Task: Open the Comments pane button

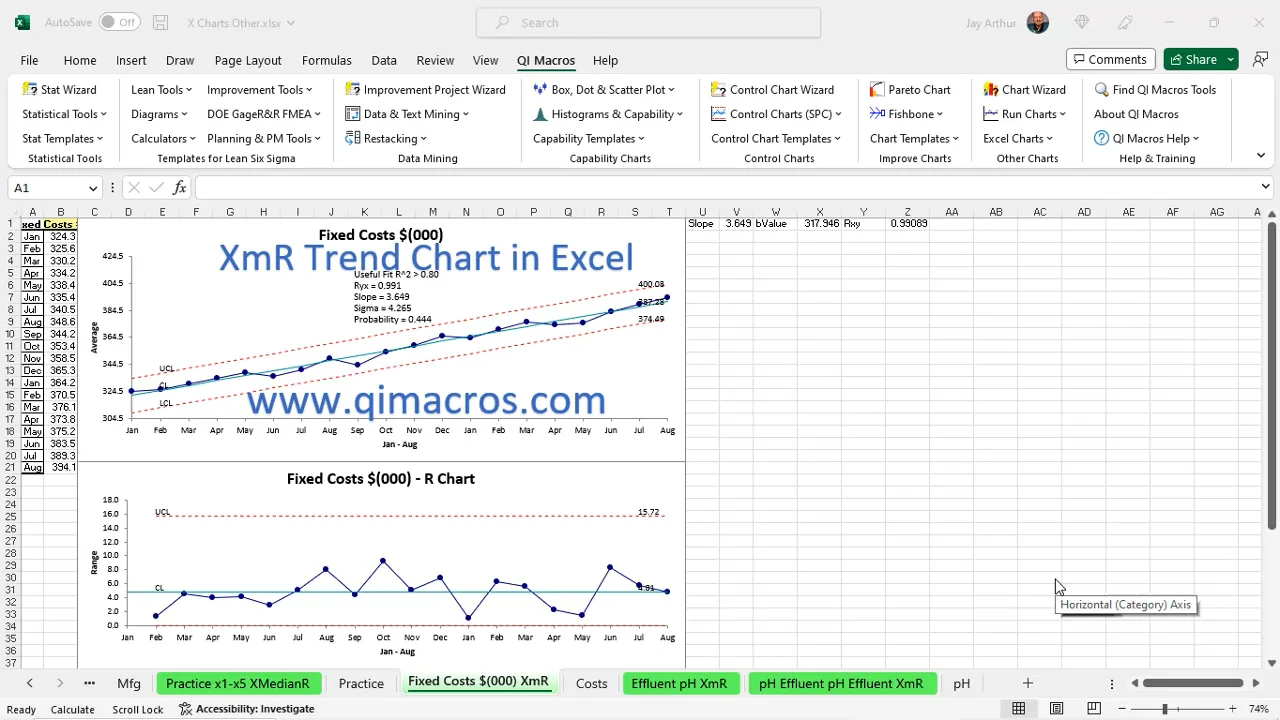Action: coord(1111,60)
